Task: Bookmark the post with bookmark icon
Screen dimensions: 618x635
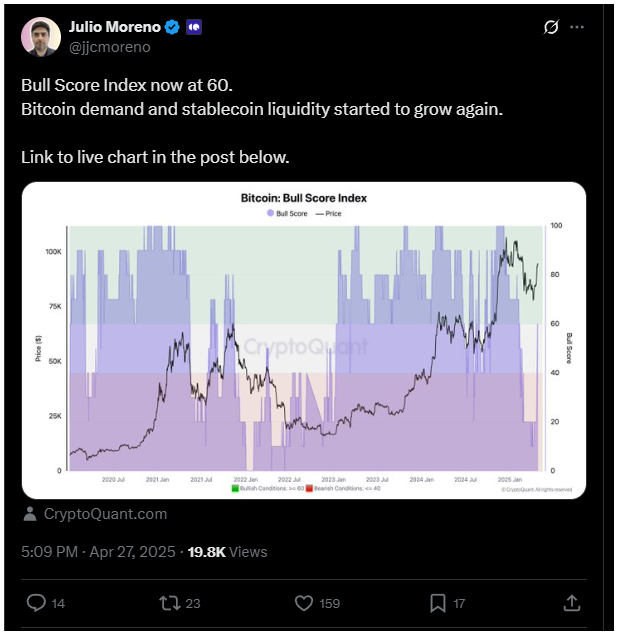Action: [438, 603]
